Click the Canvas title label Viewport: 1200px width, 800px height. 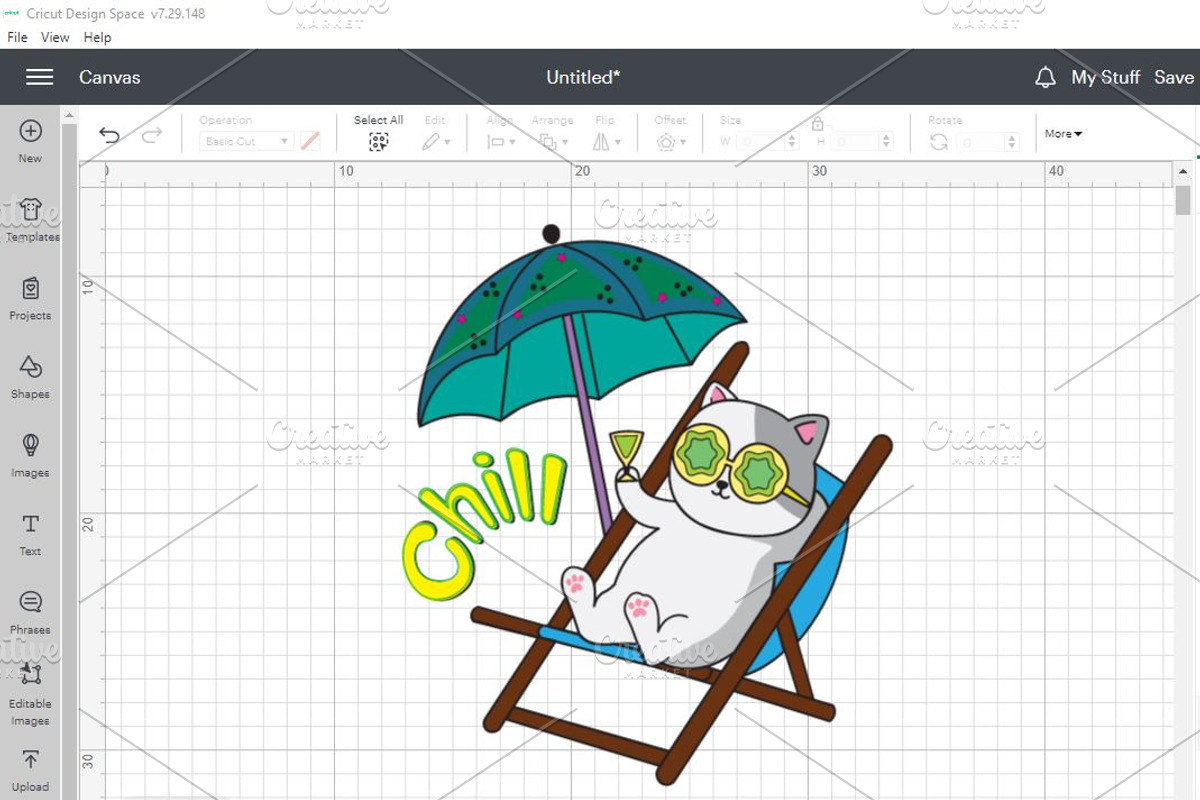pyautogui.click(x=110, y=77)
